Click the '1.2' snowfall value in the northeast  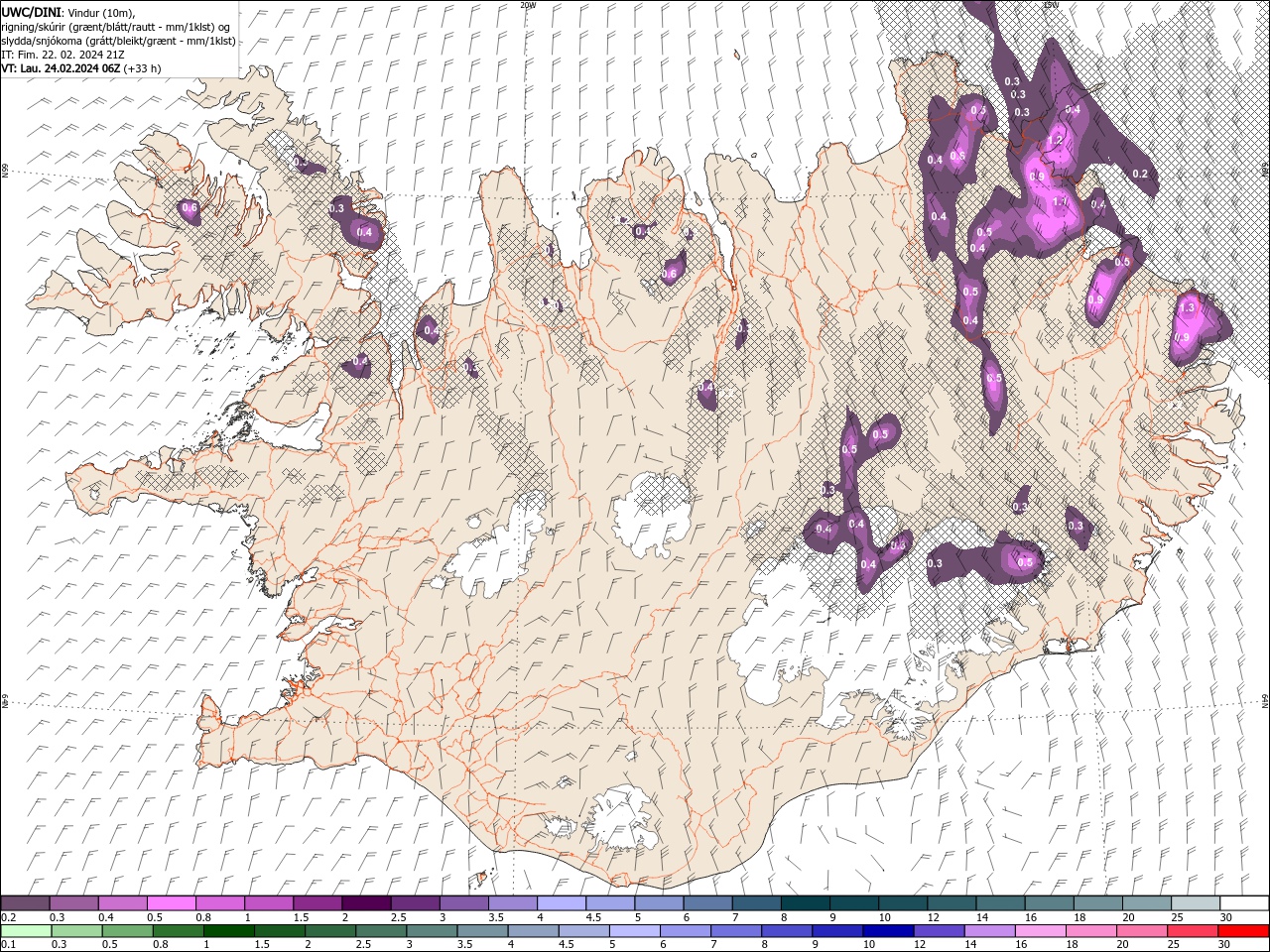[1056, 141]
